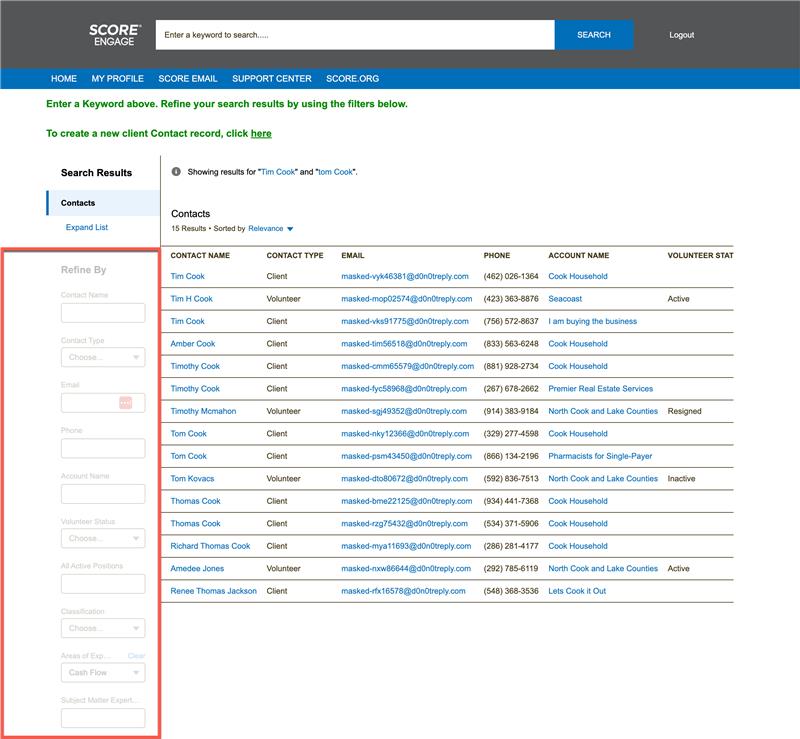Open the Areas of Expertise Cash Flow dropdown
This screenshot has height=739, width=800.
[103, 673]
